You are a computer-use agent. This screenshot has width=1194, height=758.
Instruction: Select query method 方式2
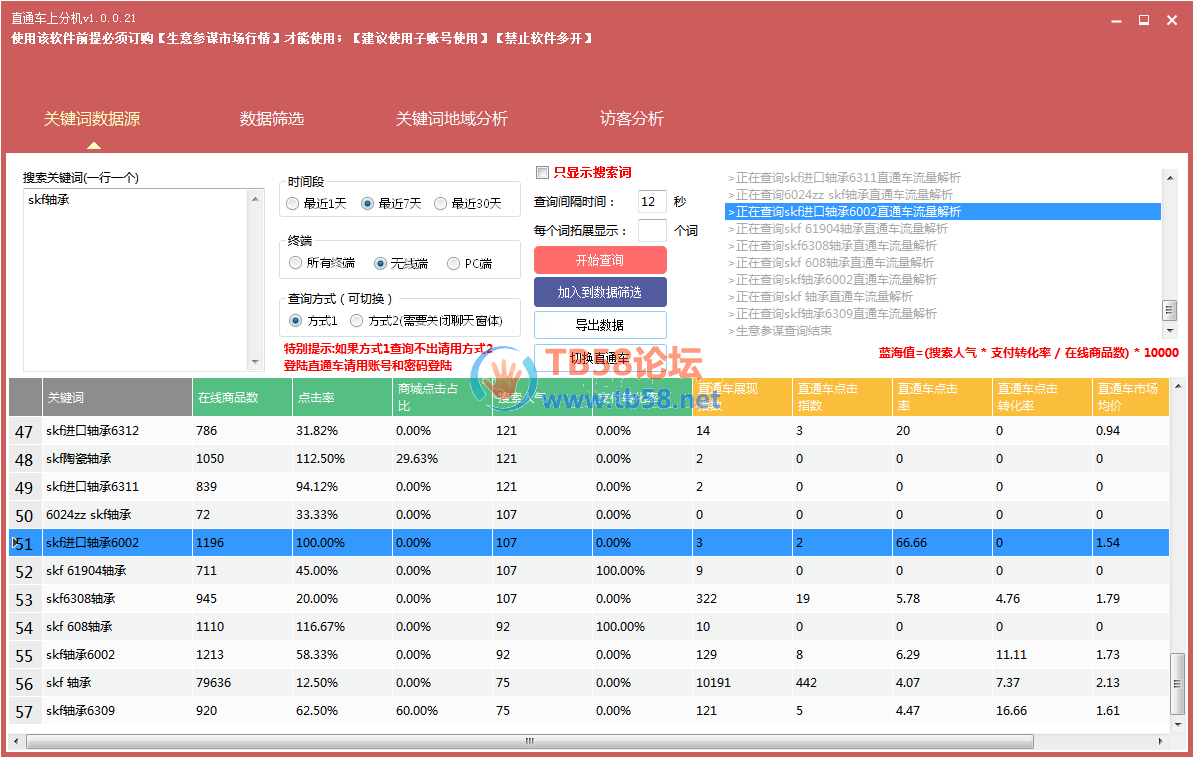(426, 321)
